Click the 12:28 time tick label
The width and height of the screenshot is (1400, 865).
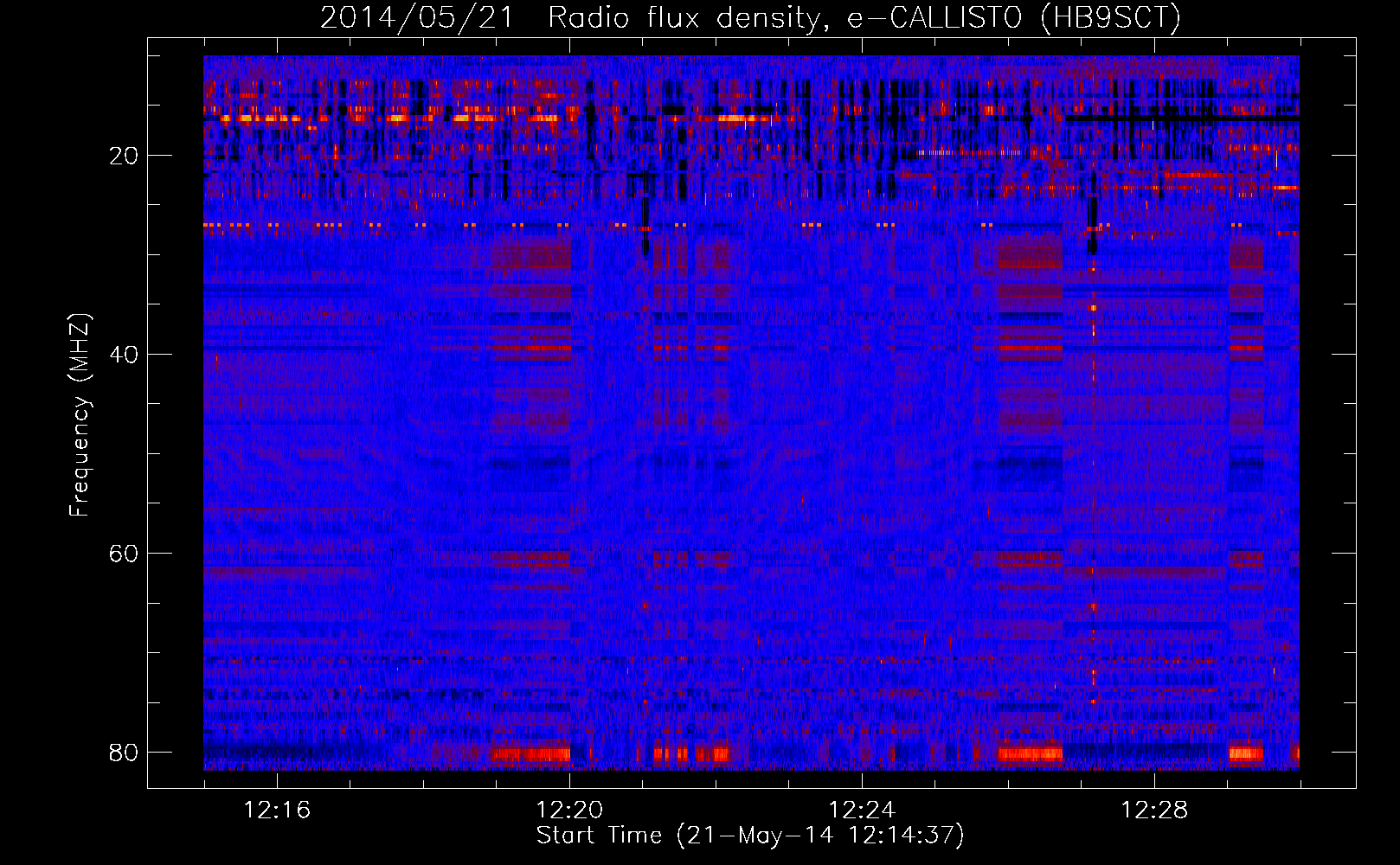(1154, 811)
